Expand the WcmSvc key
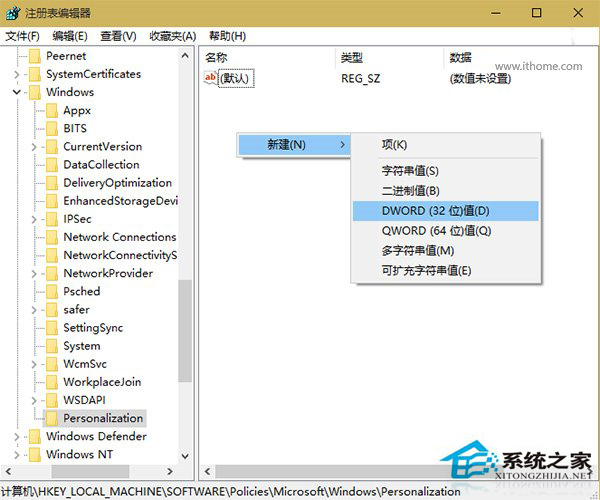 pos(34,364)
